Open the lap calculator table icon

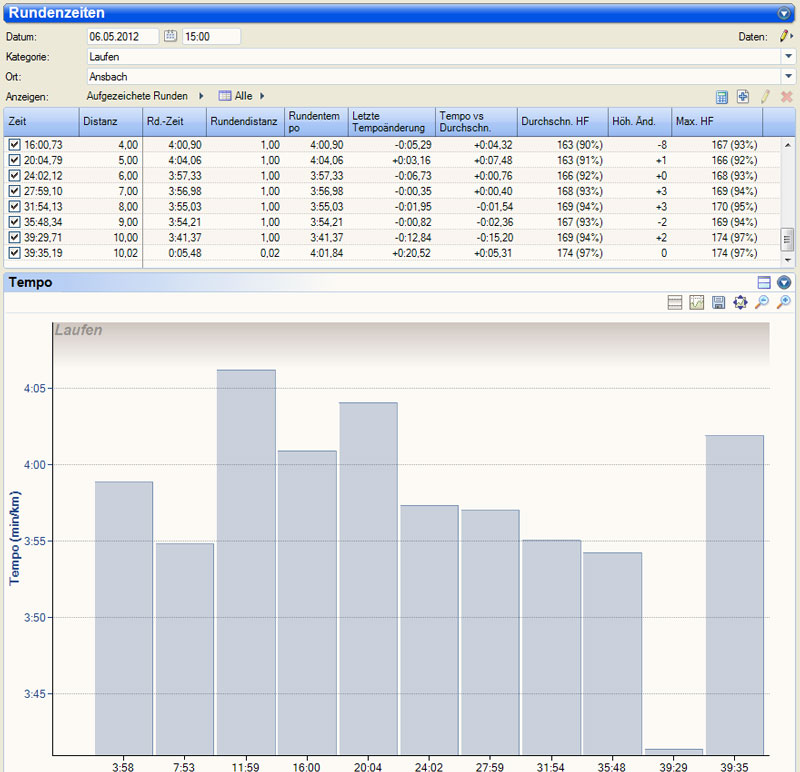721,96
